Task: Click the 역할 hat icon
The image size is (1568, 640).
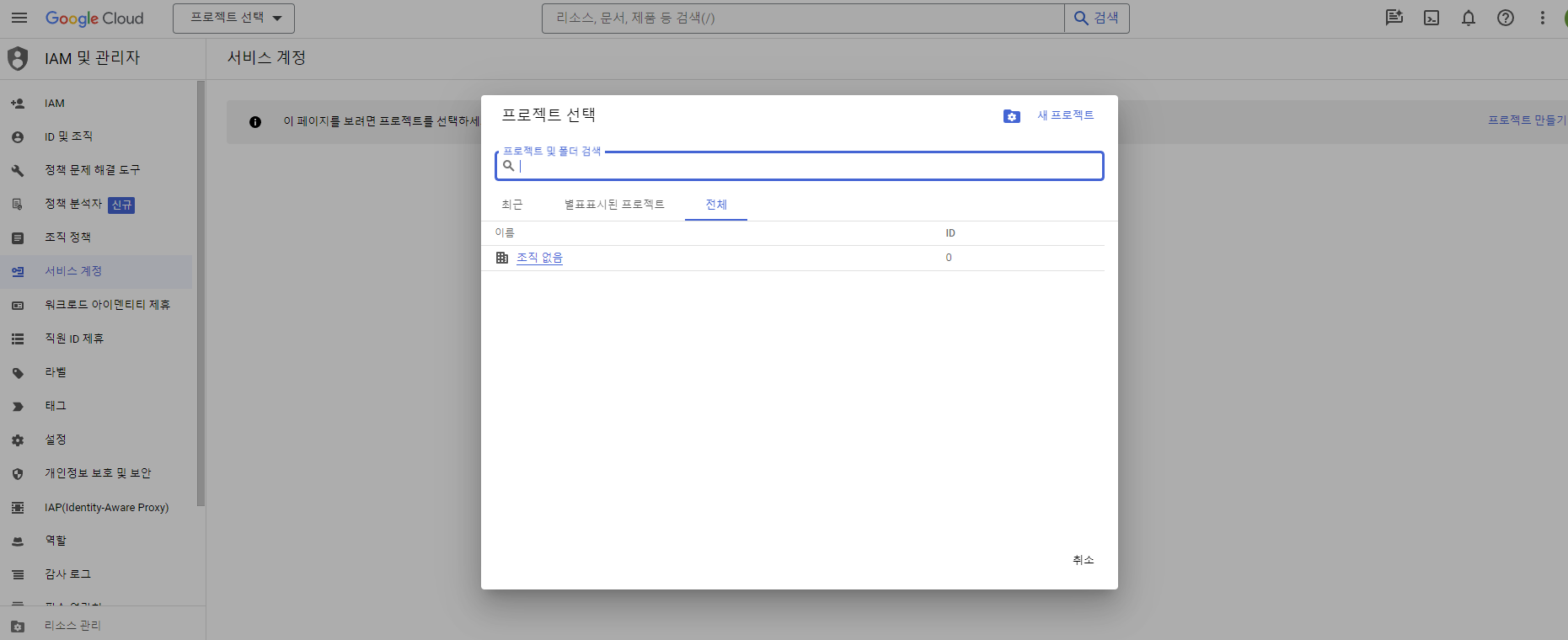Action: [x=18, y=541]
